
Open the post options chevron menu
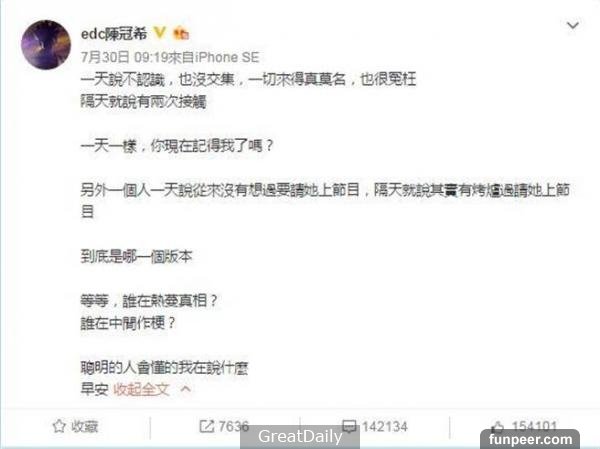(572, 26)
